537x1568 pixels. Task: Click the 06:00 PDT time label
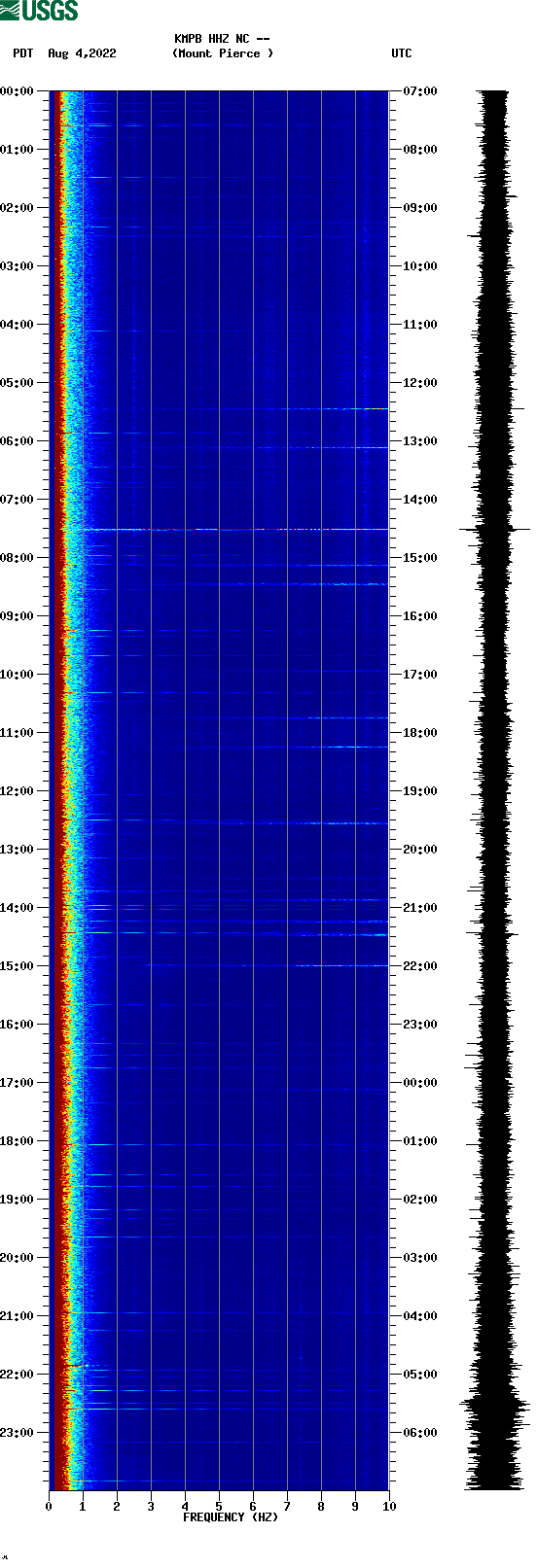(18, 441)
